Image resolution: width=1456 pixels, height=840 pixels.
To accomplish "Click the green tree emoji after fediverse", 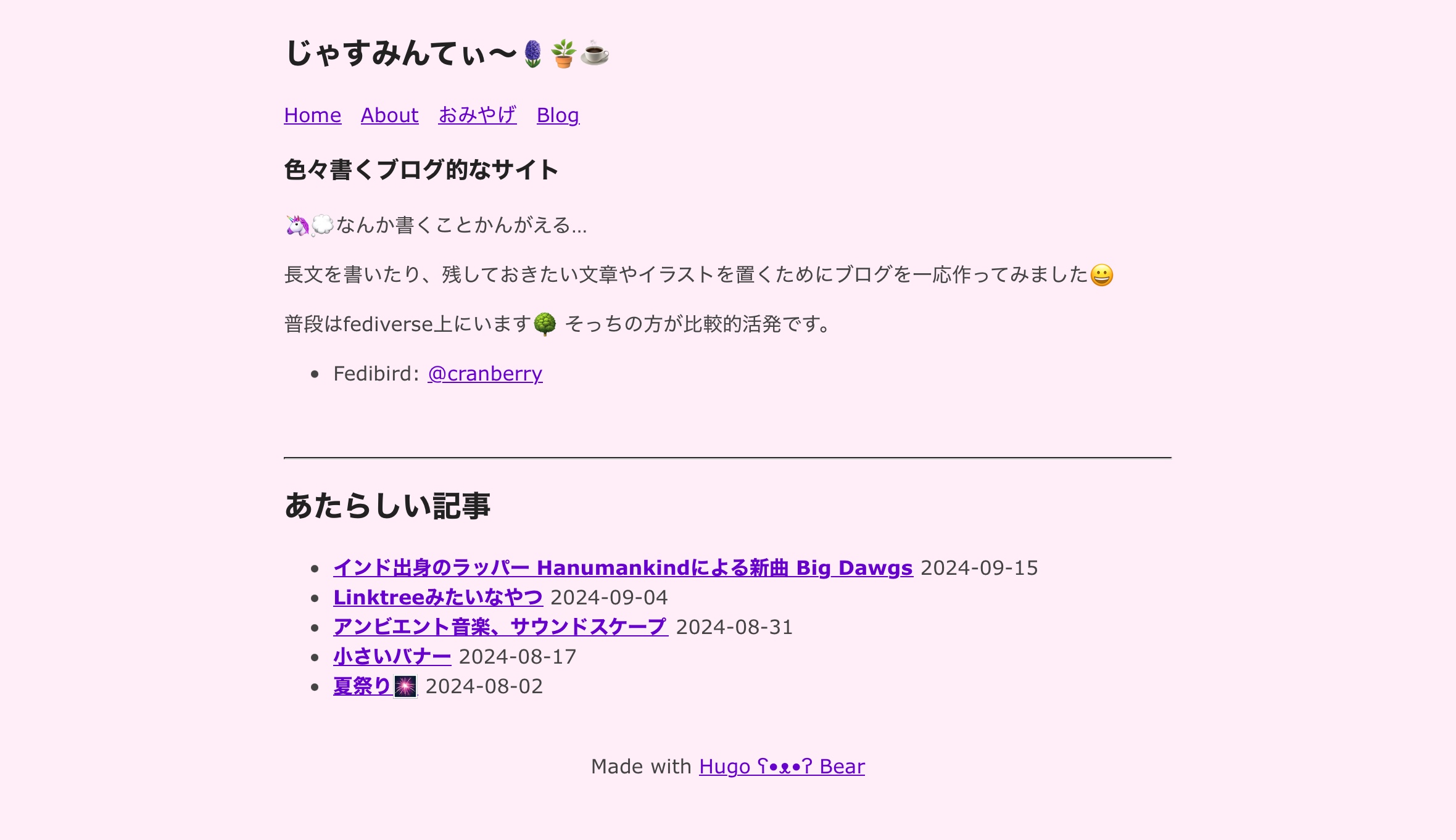I will tap(545, 324).
